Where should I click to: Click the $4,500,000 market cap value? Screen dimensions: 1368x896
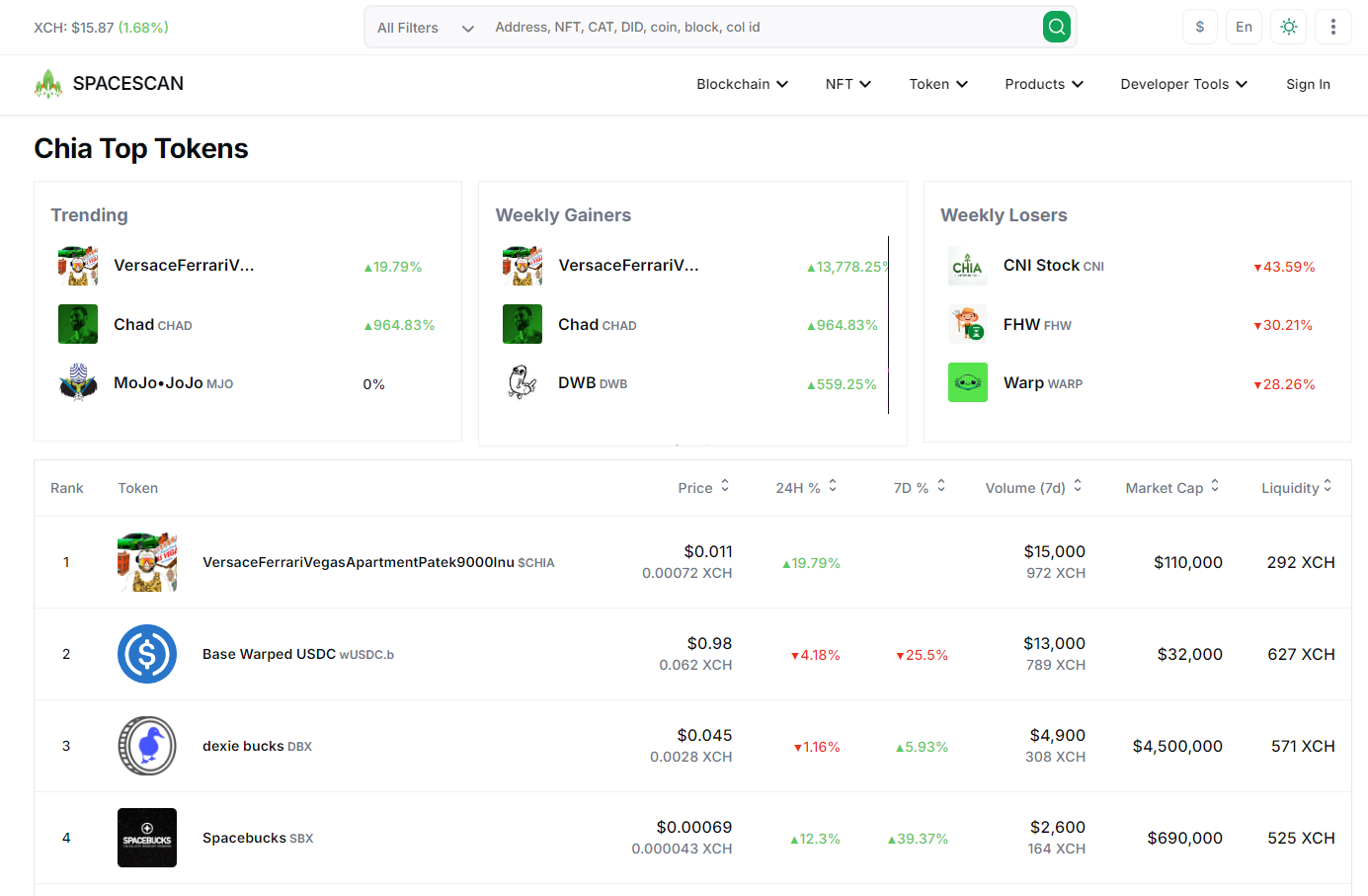(1177, 746)
